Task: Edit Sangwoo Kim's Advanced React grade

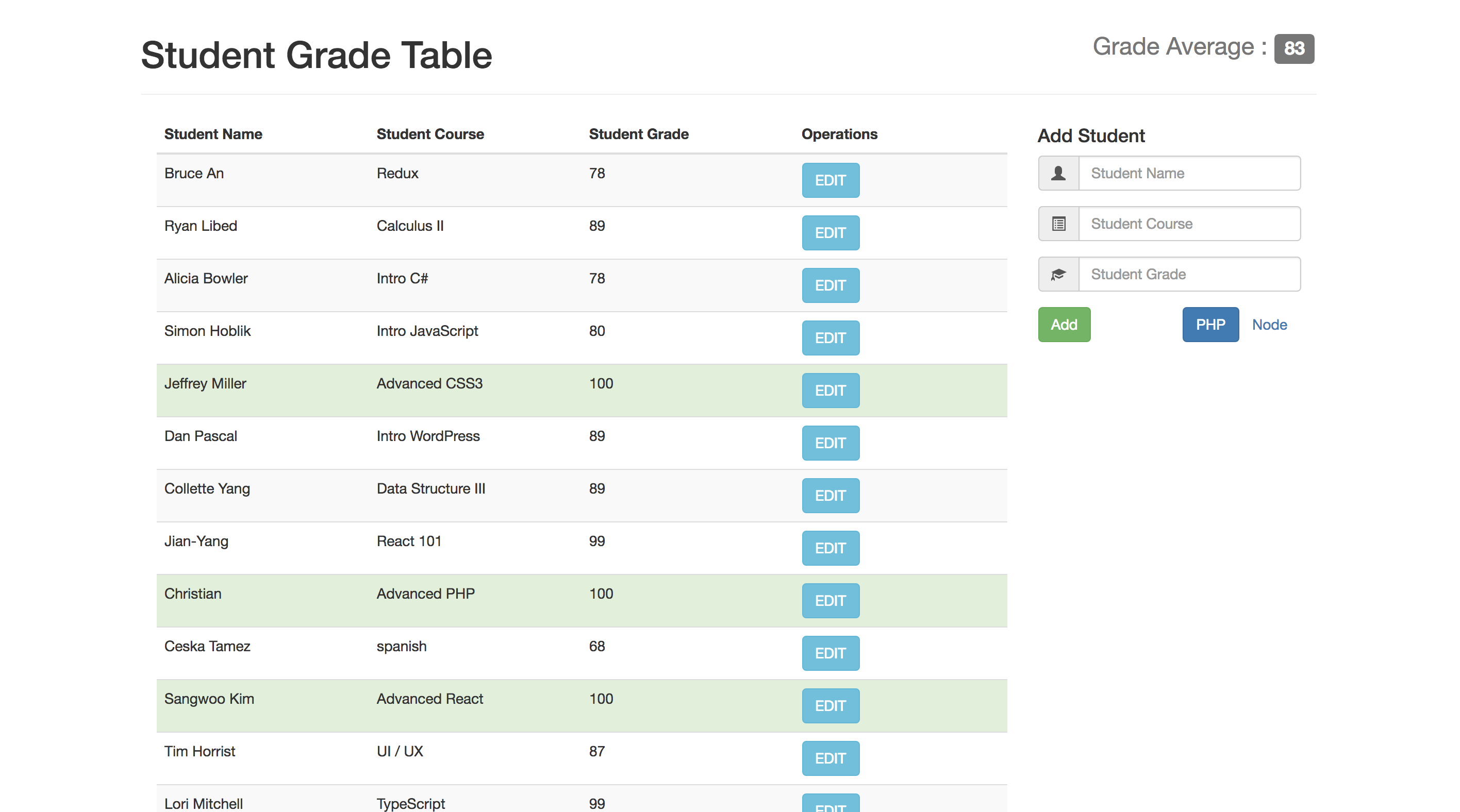Action: click(x=831, y=705)
